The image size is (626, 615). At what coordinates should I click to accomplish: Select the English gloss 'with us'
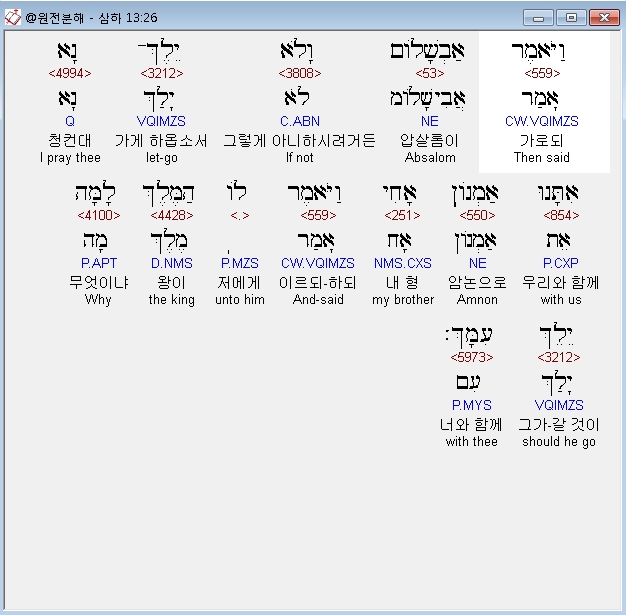pos(561,300)
